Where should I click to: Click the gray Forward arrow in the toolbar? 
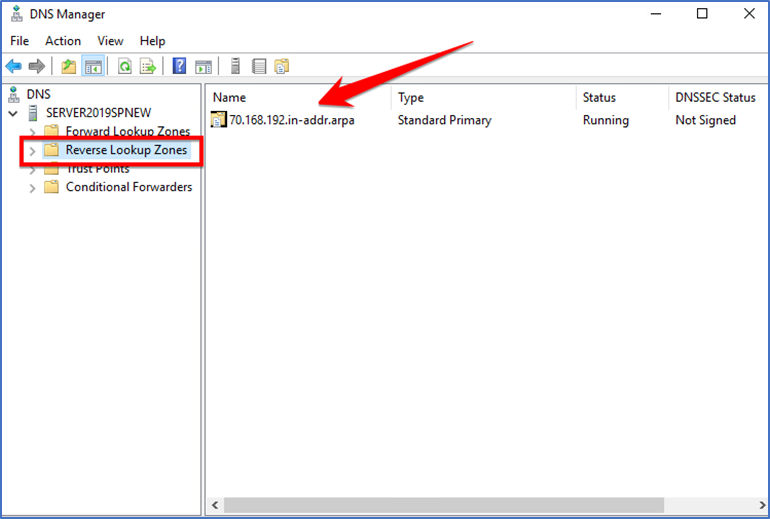click(37, 66)
